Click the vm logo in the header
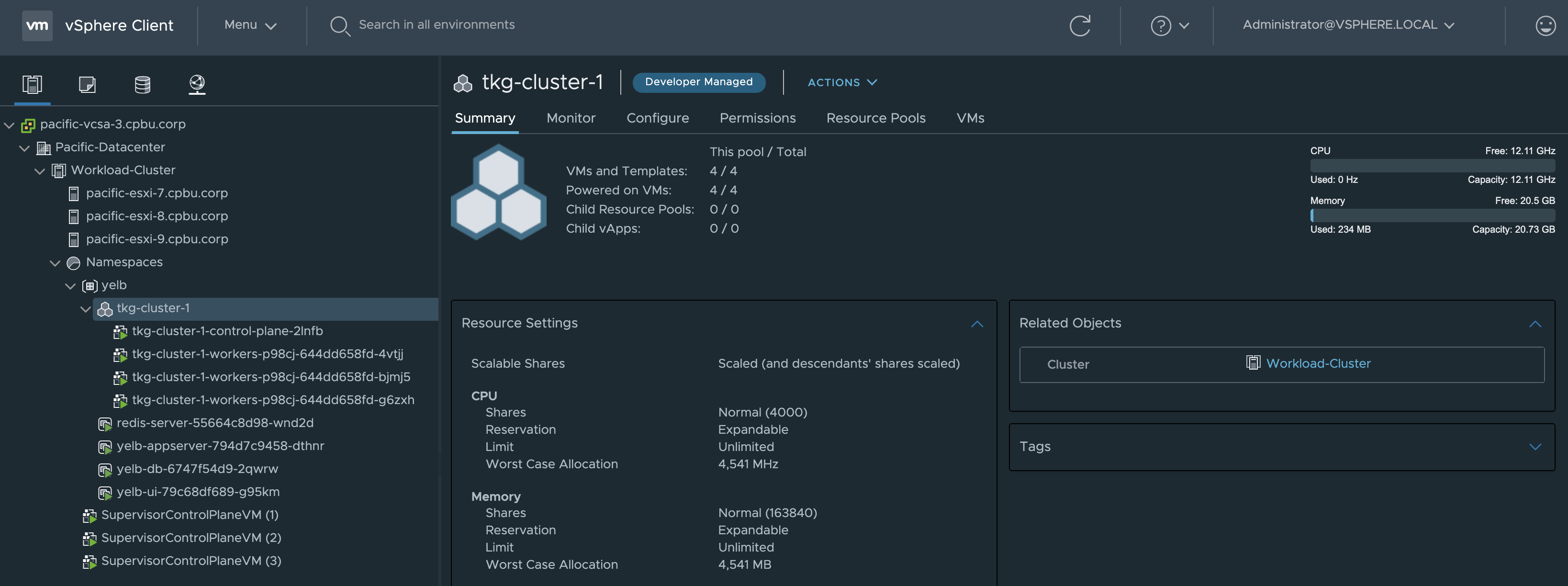This screenshot has height=586, width=1568. (37, 25)
